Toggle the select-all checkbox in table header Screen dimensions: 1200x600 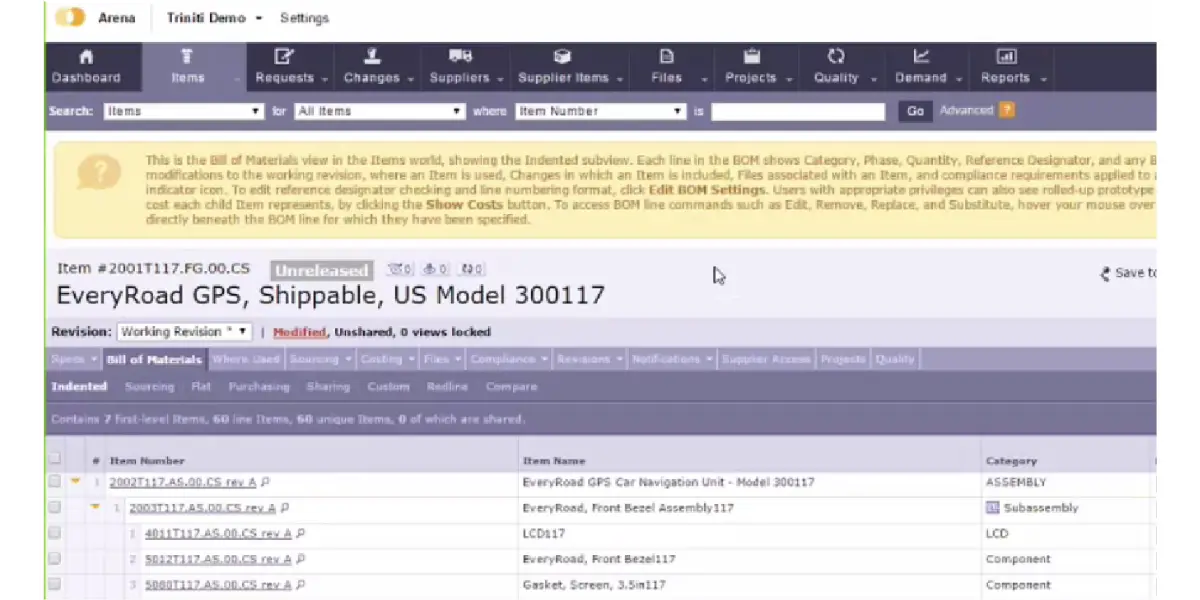[55, 459]
